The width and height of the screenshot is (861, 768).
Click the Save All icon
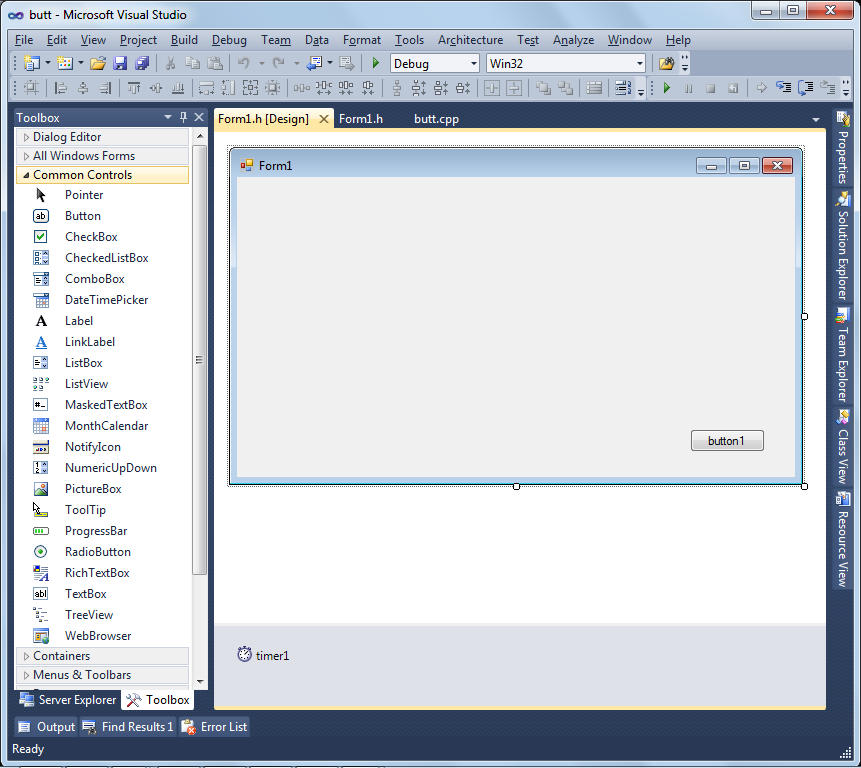click(x=142, y=64)
